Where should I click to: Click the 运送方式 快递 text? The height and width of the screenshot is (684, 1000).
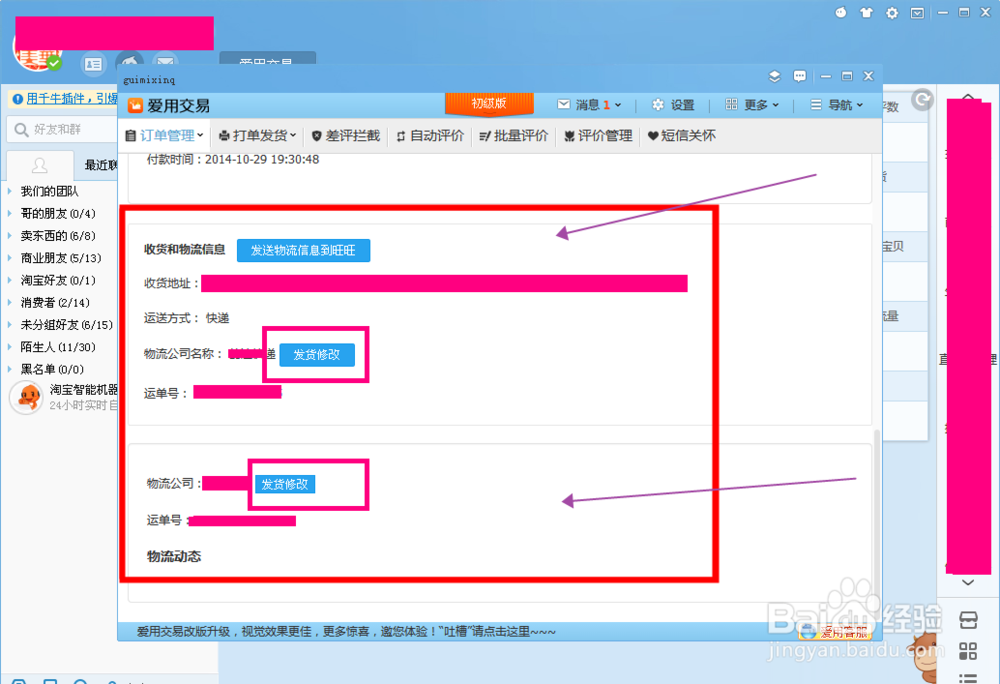186,318
